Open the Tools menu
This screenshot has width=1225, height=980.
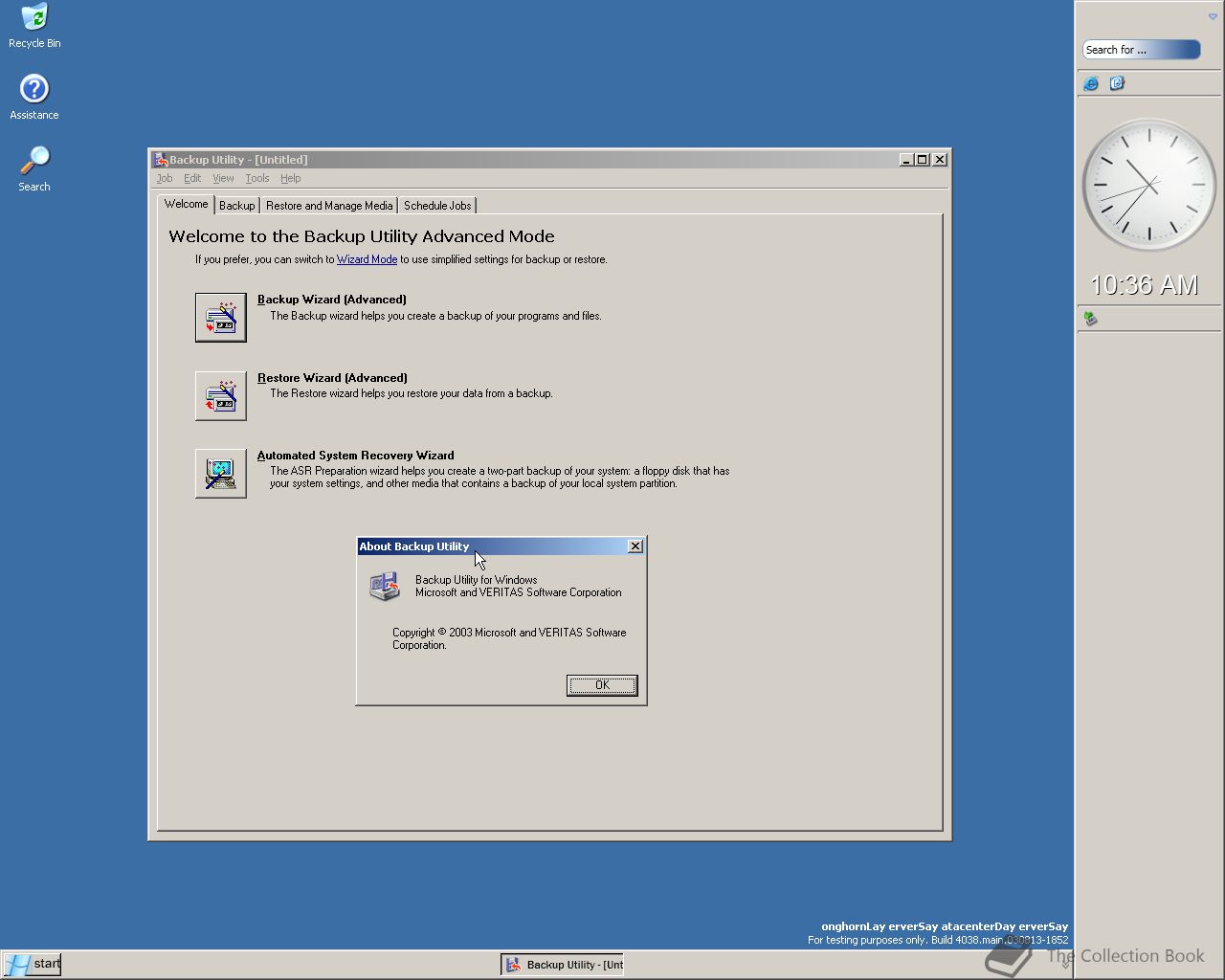click(257, 178)
